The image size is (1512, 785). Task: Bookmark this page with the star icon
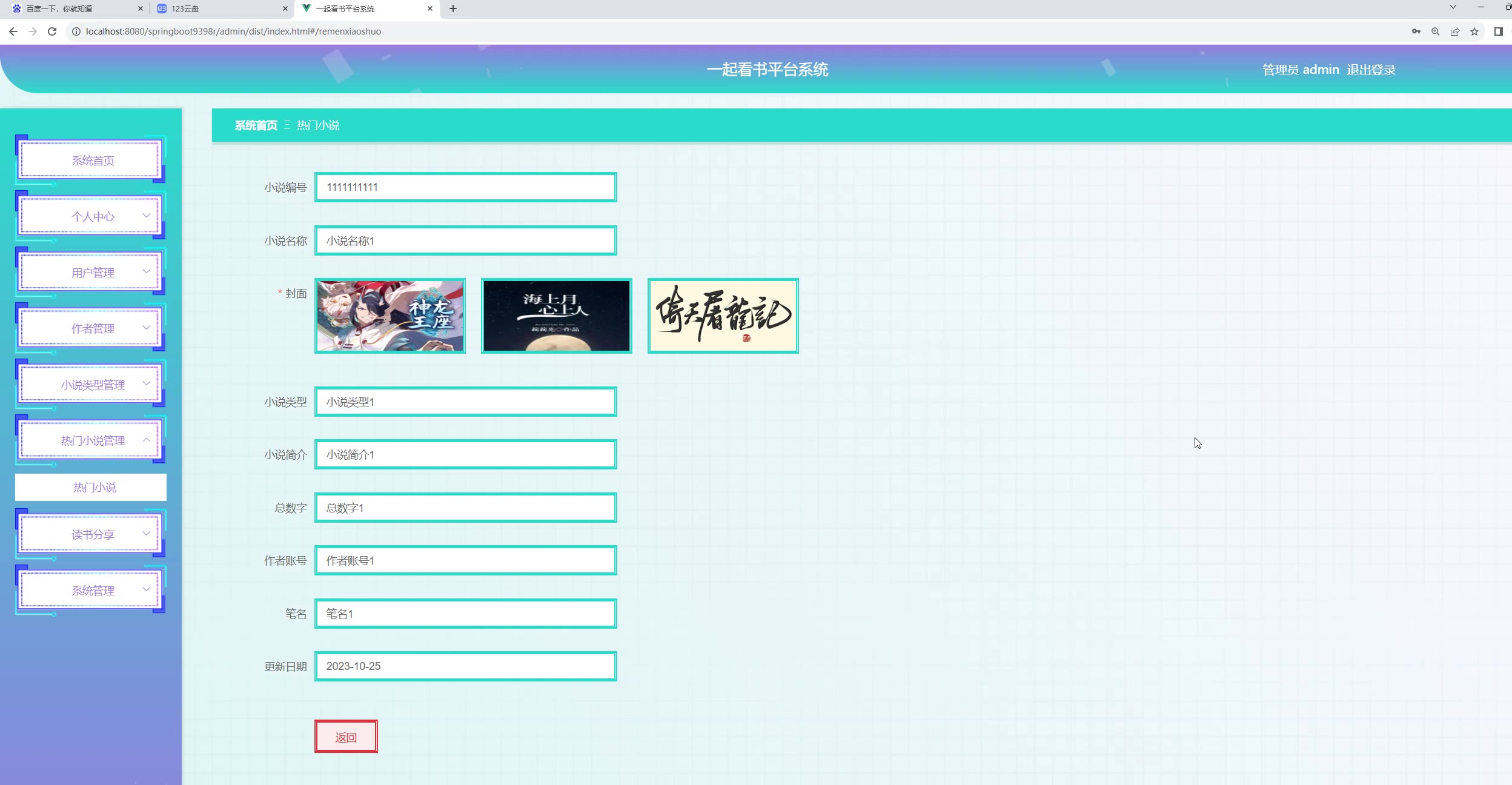point(1474,31)
